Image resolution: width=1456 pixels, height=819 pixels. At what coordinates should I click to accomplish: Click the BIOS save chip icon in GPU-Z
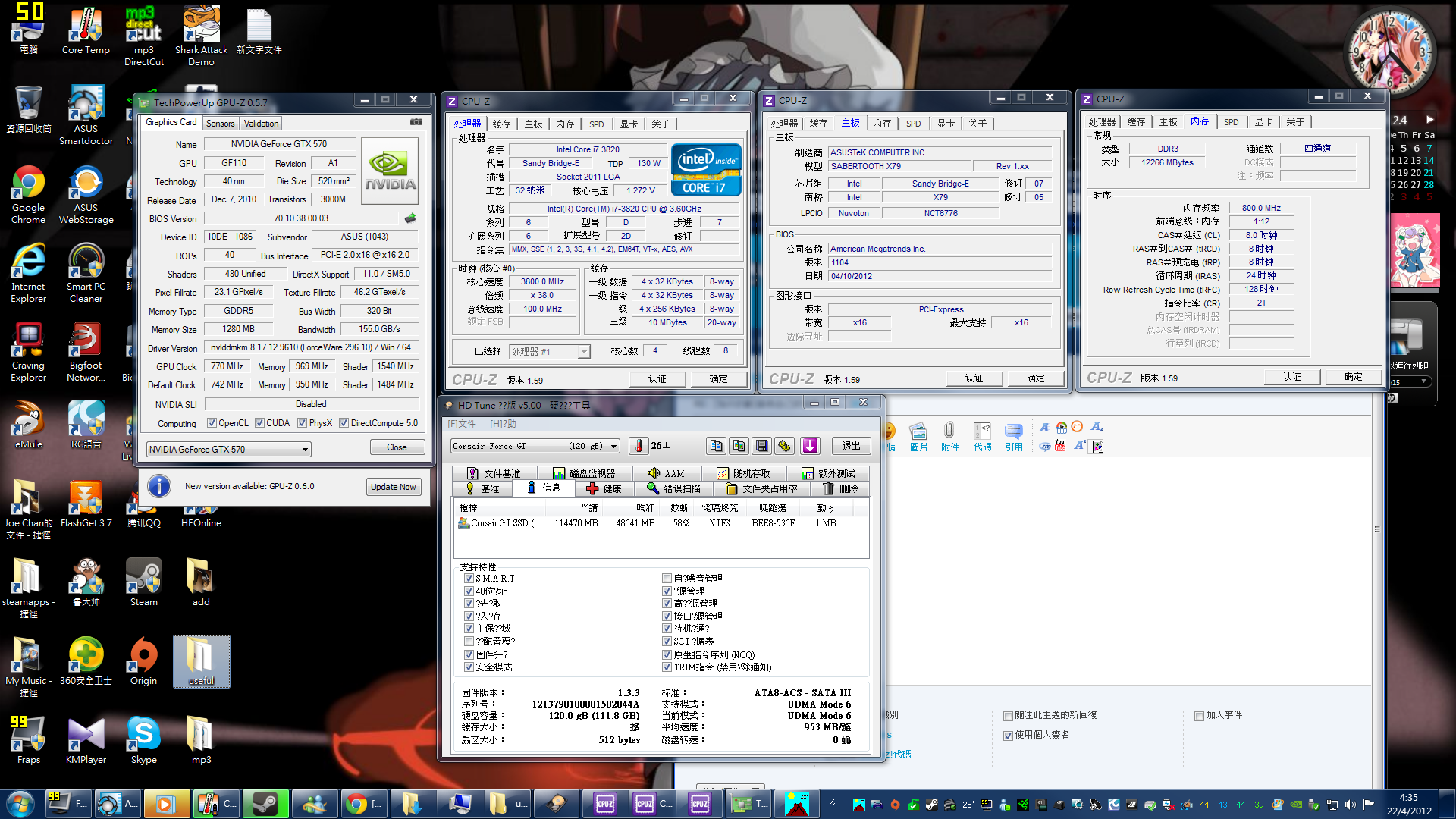[410, 218]
